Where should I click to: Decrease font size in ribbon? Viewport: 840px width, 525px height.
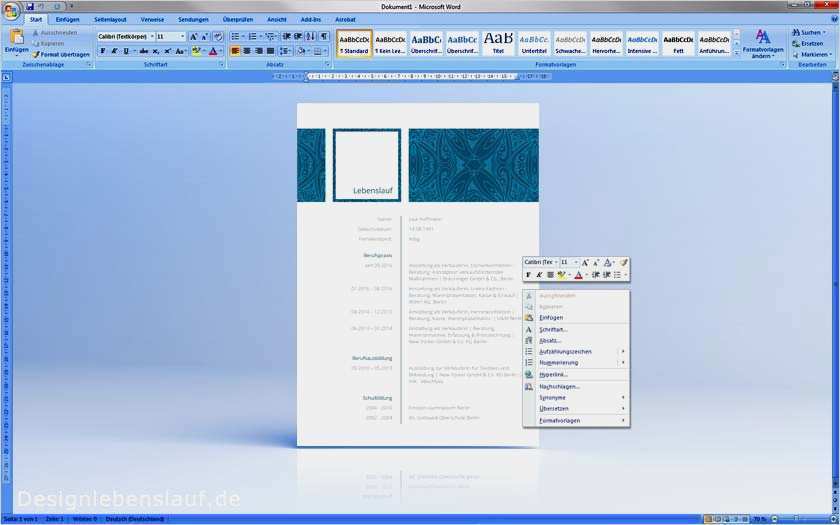[204, 36]
